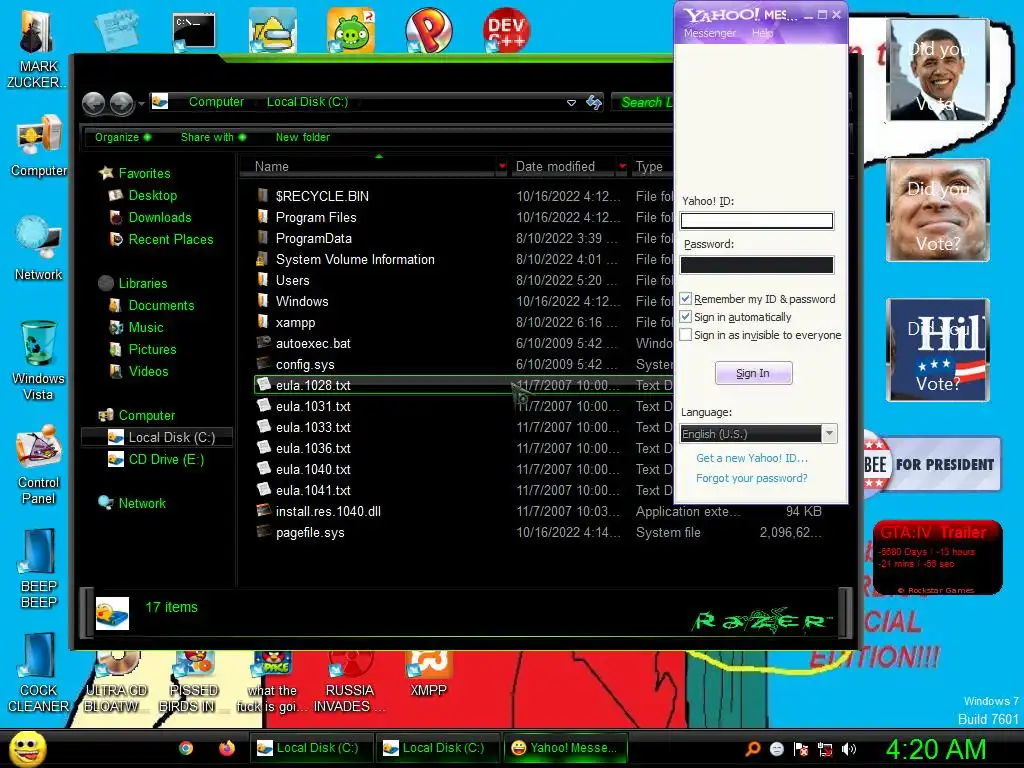Viewport: 1024px width, 768px height.
Task: Open the ULTRA CD BLOATW desktop shortcut
Action: pyautogui.click(x=115, y=682)
